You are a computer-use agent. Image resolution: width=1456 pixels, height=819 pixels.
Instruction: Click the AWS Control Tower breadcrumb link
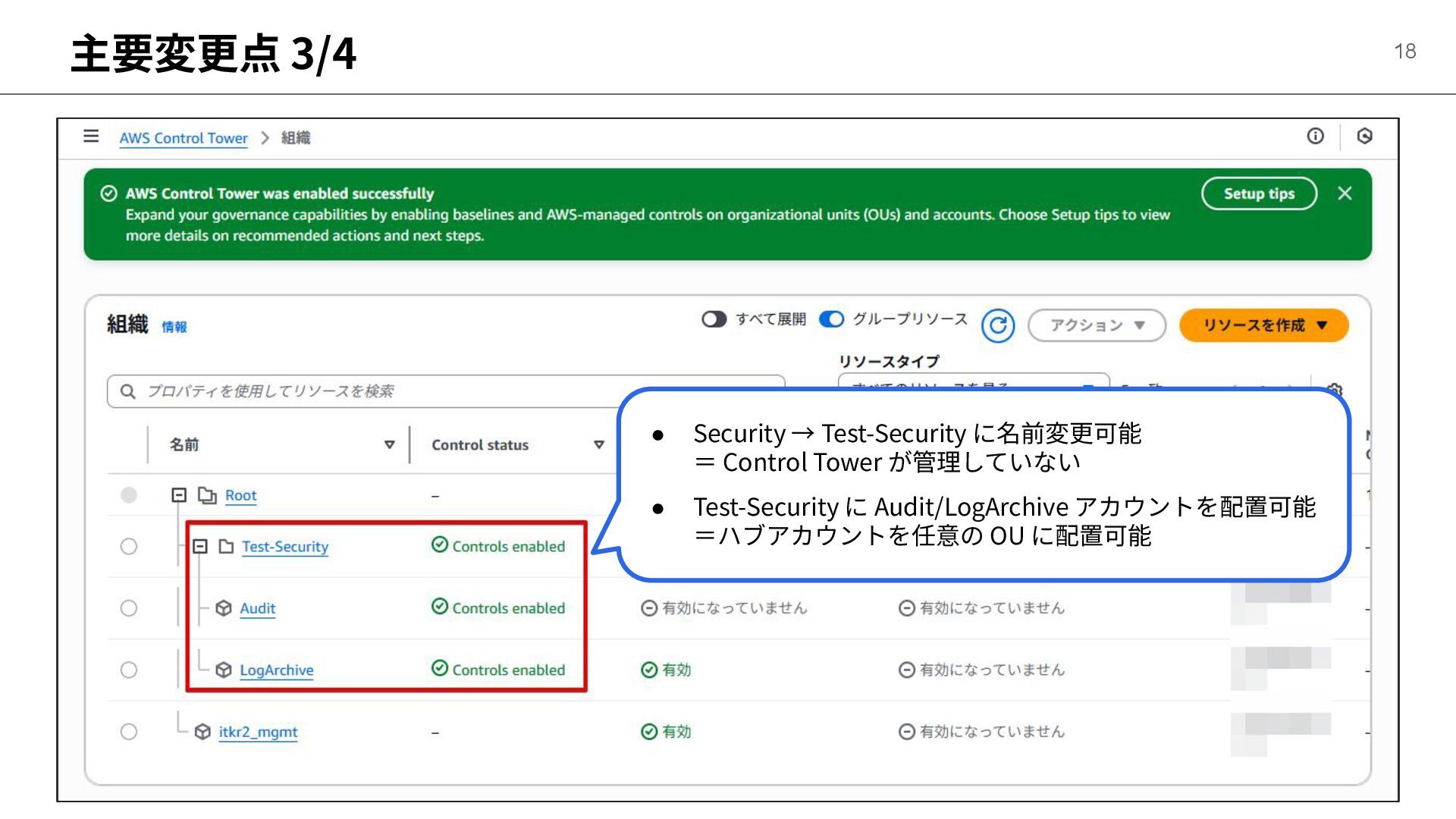pos(184,138)
